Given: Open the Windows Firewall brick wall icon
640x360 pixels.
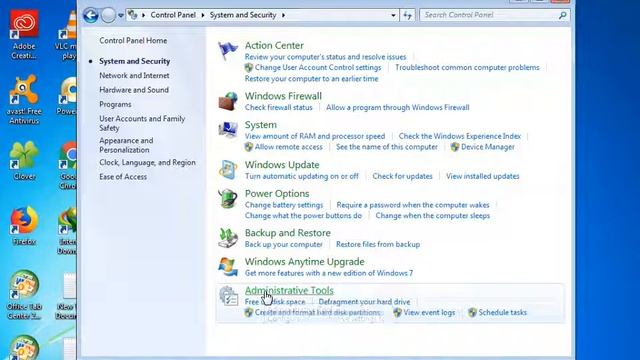Looking at the screenshot, I should click(x=227, y=101).
